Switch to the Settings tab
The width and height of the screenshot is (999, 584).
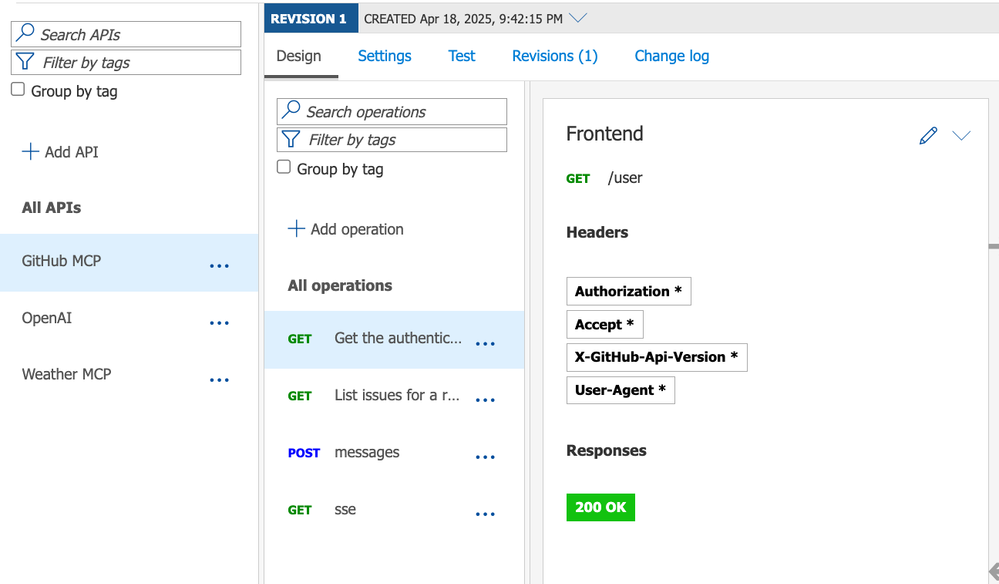coord(384,56)
